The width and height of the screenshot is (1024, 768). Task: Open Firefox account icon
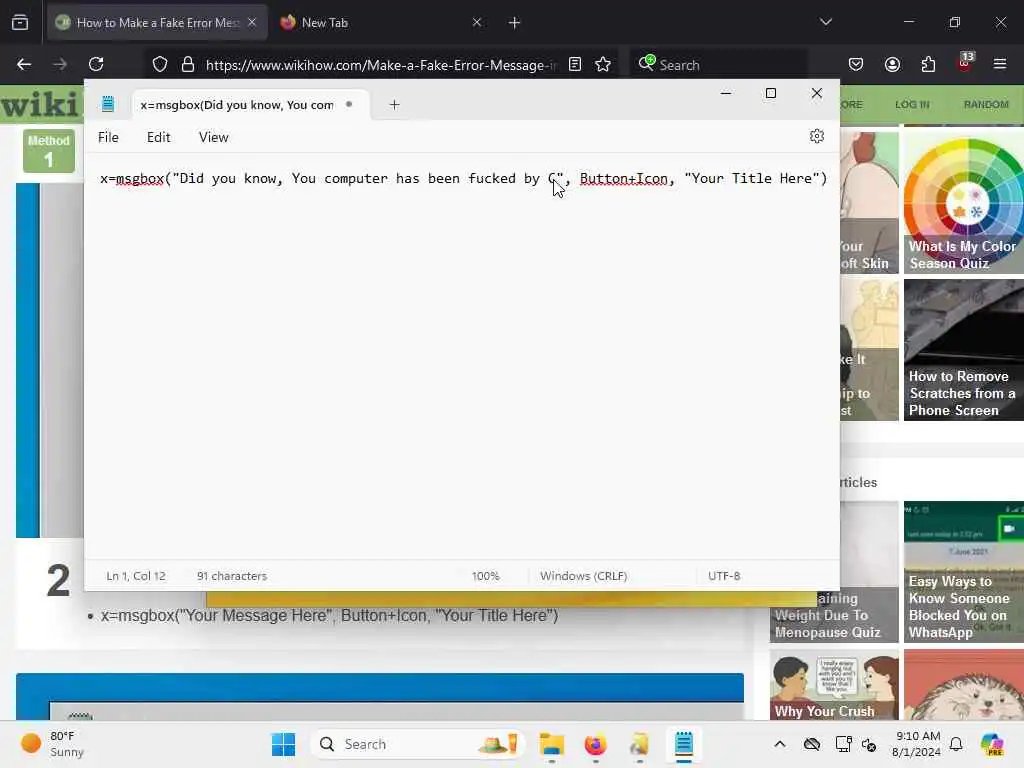[x=892, y=64]
